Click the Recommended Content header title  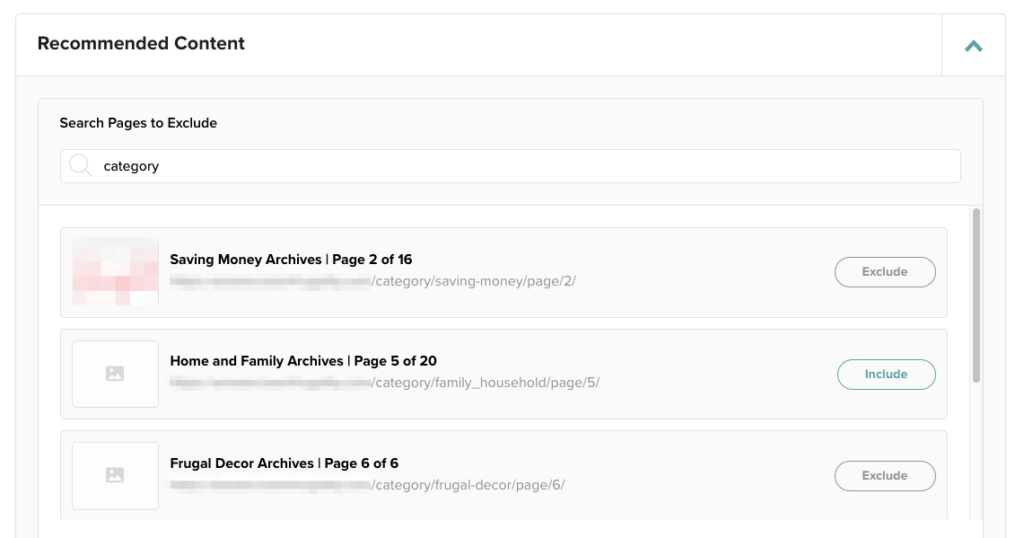coord(141,44)
